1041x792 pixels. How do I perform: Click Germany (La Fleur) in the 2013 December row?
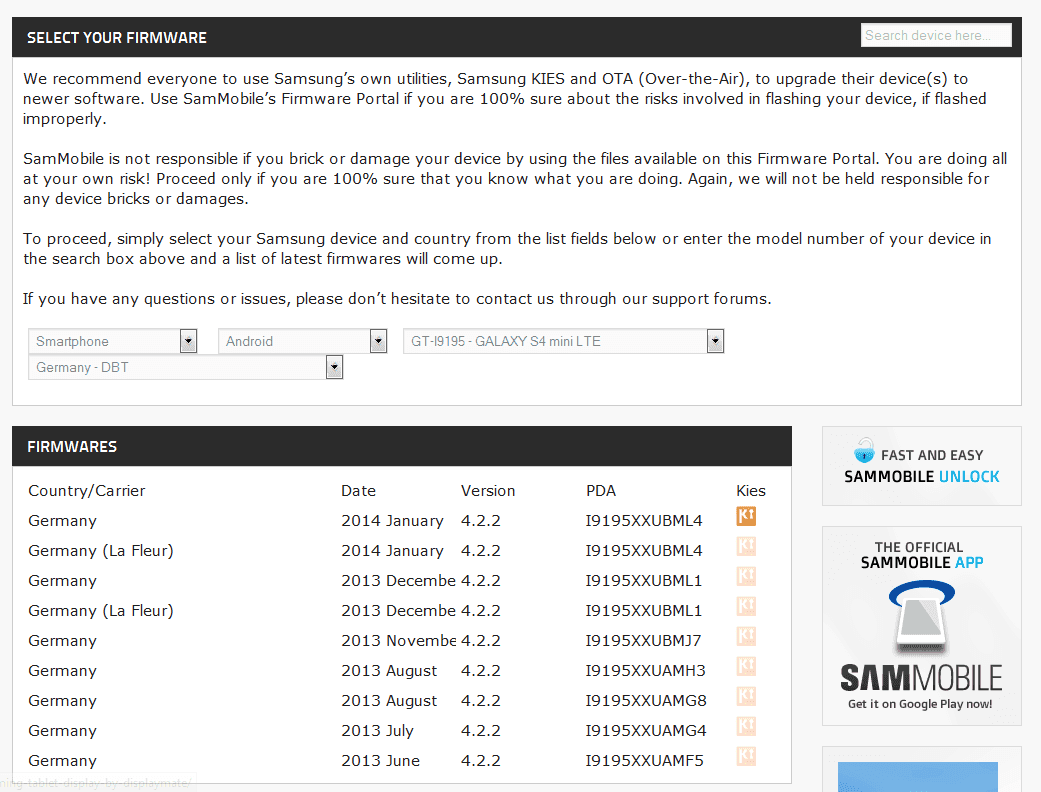click(101, 610)
